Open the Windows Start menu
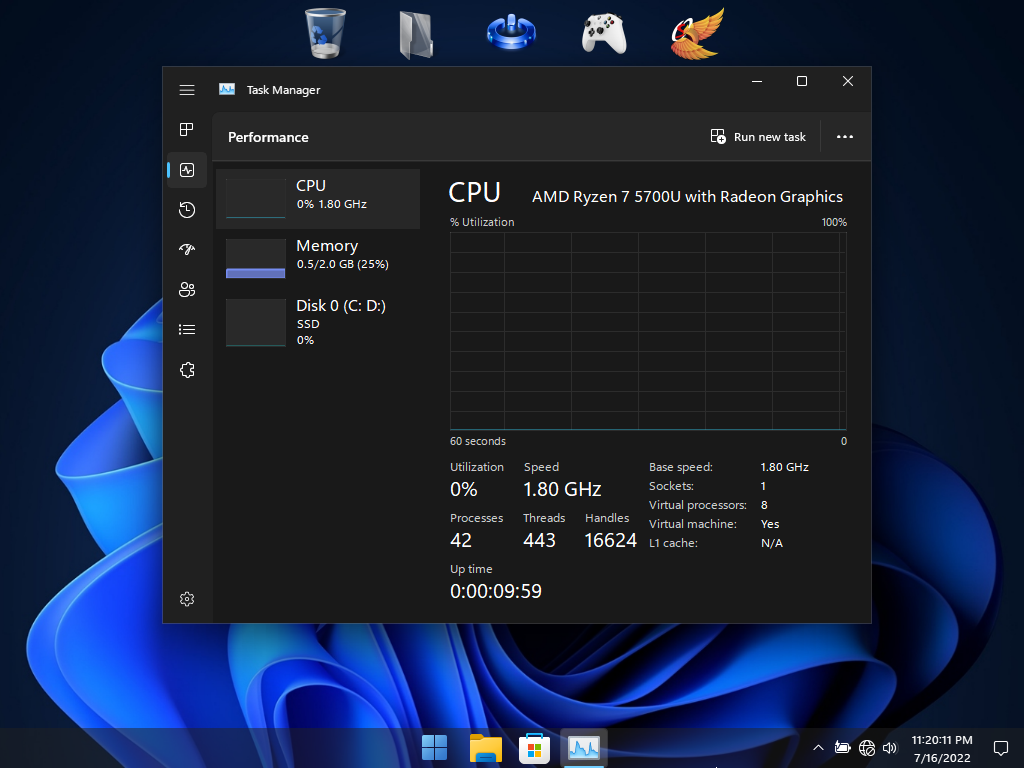 [x=434, y=748]
